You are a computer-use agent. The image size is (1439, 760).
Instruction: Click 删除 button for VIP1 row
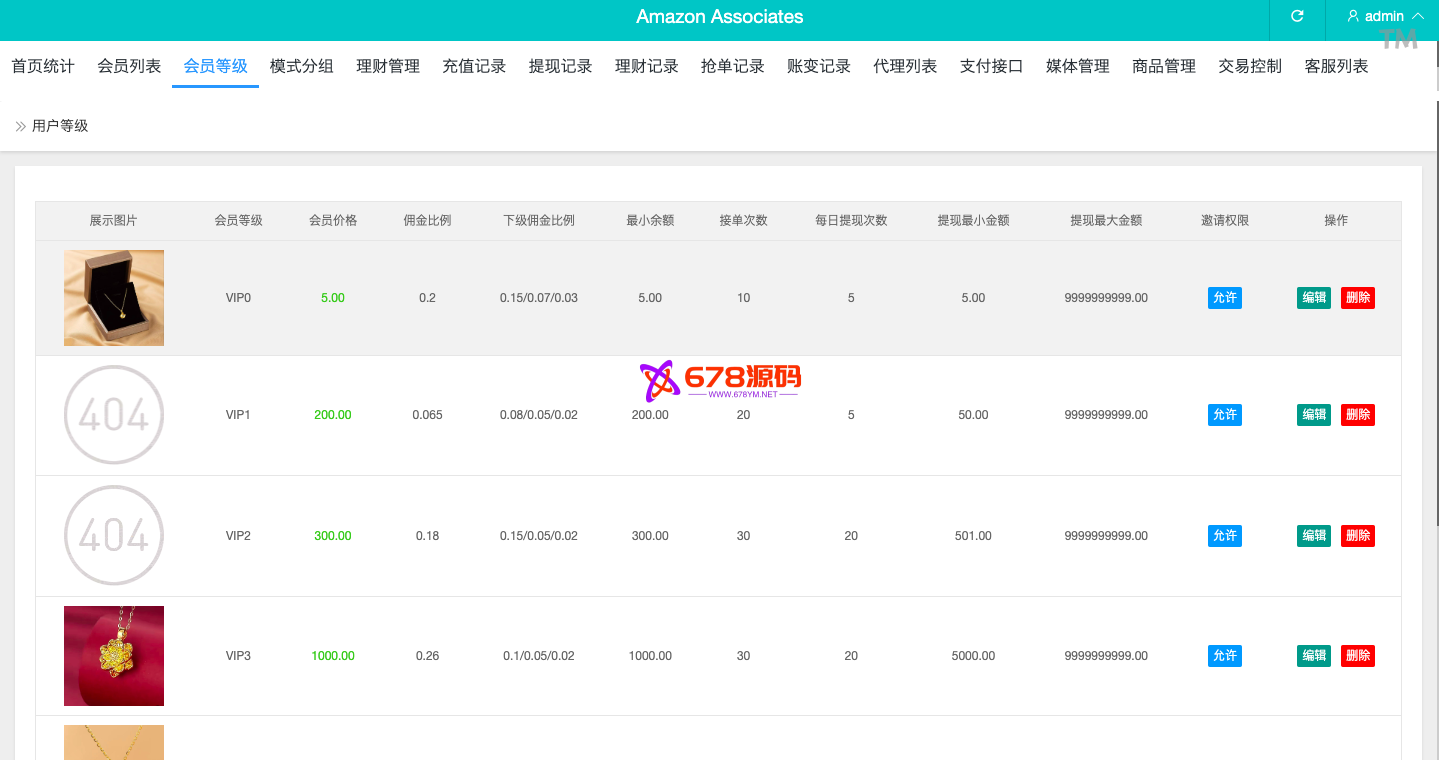(x=1357, y=415)
